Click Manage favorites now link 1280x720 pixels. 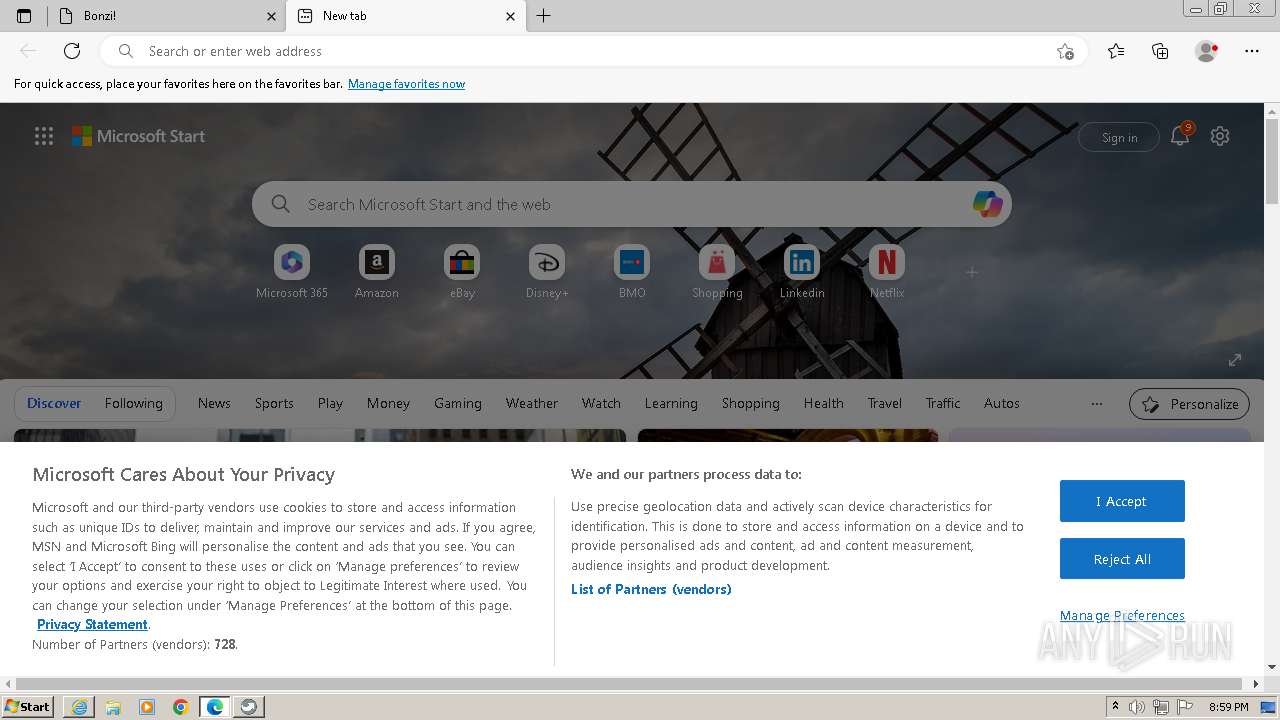(x=406, y=84)
